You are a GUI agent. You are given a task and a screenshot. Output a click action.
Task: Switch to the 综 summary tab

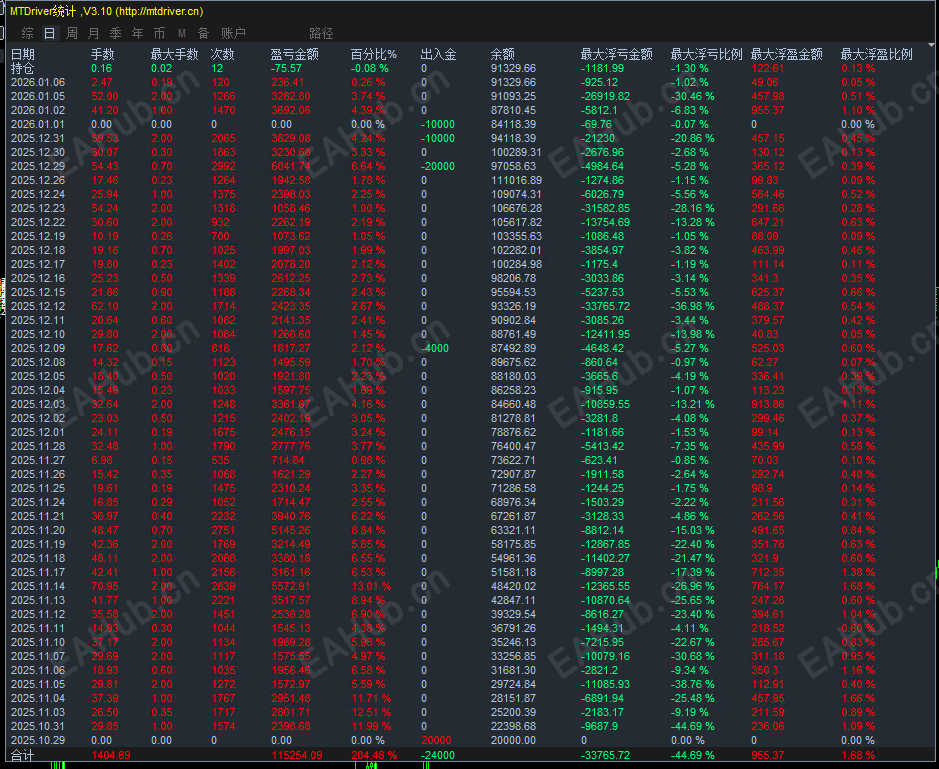pyautogui.click(x=28, y=34)
